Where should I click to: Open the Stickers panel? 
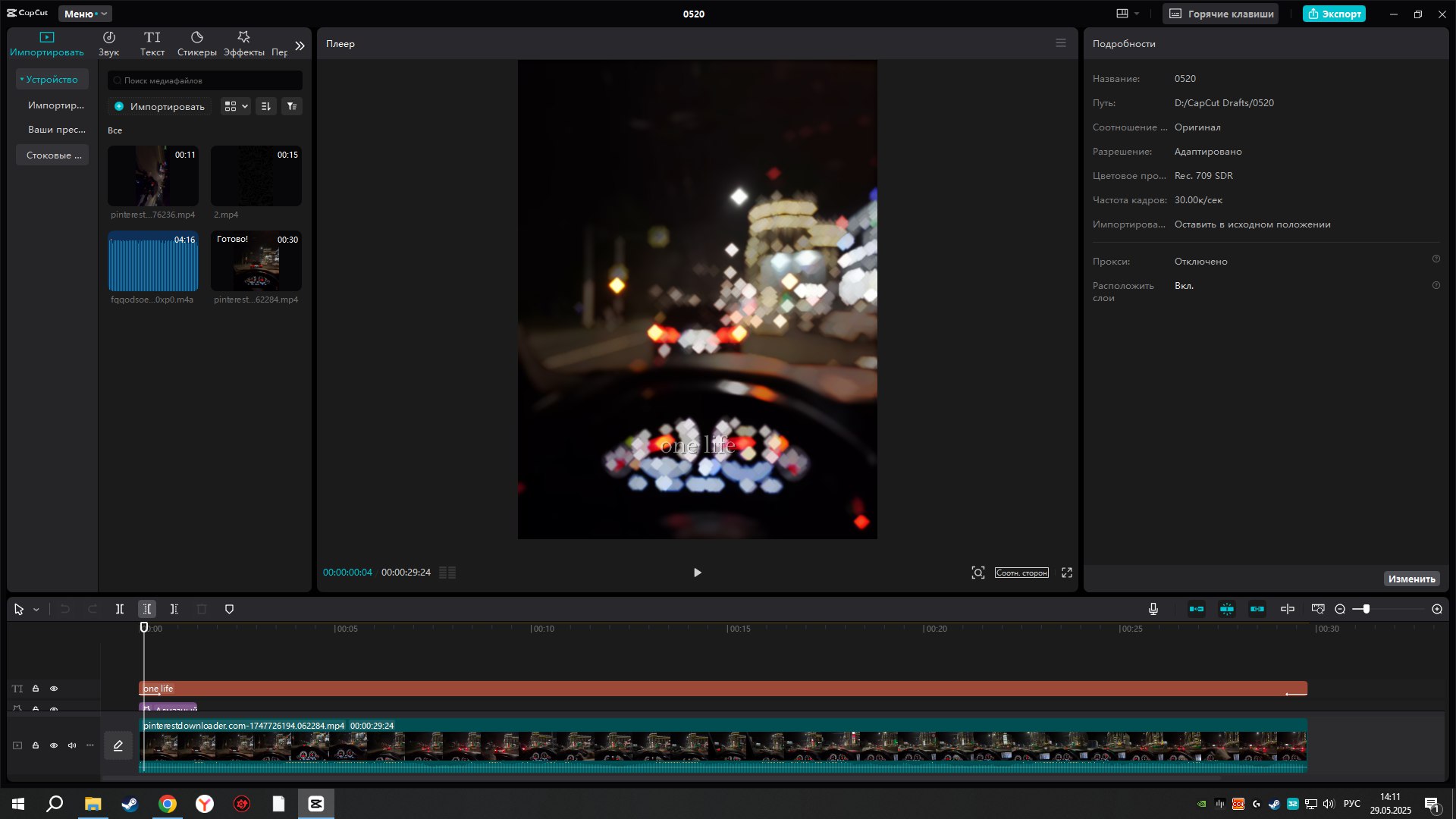pyautogui.click(x=197, y=44)
